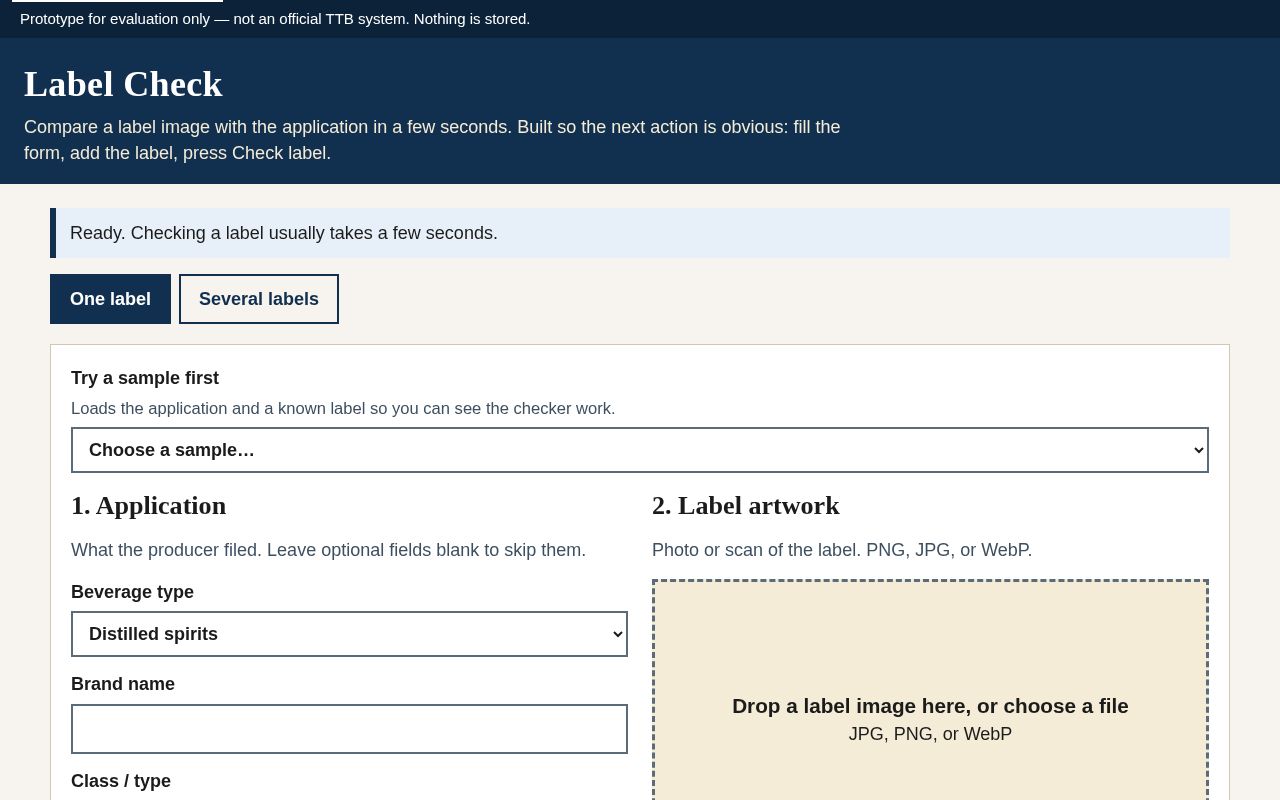Open the Choose a sample dropdown
Screen dimensions: 1280x800
coord(640,450)
